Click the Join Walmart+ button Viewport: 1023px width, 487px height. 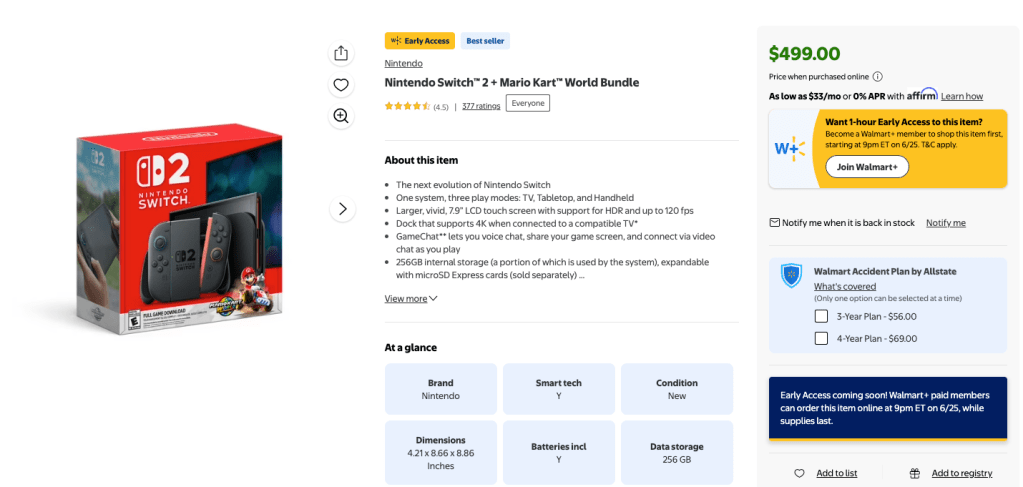pos(867,167)
